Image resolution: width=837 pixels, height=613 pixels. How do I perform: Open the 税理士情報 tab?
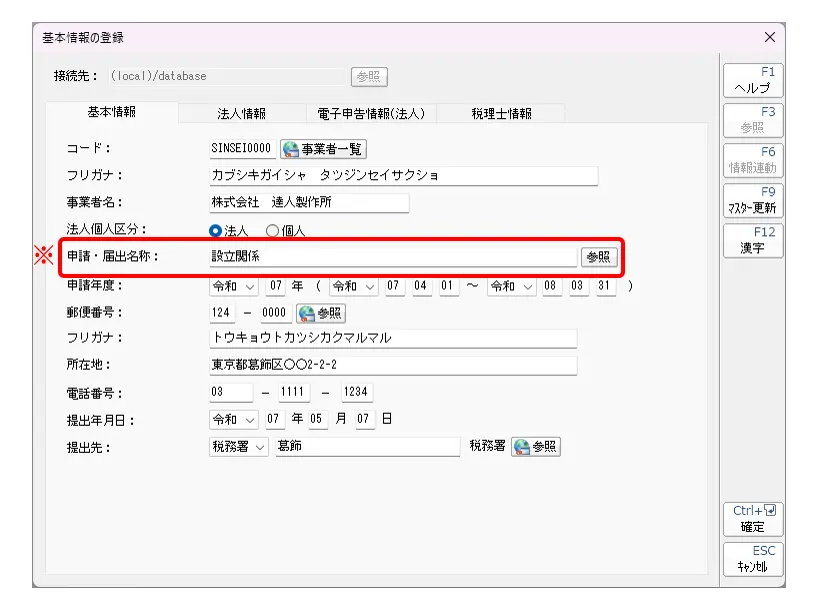coord(501,114)
